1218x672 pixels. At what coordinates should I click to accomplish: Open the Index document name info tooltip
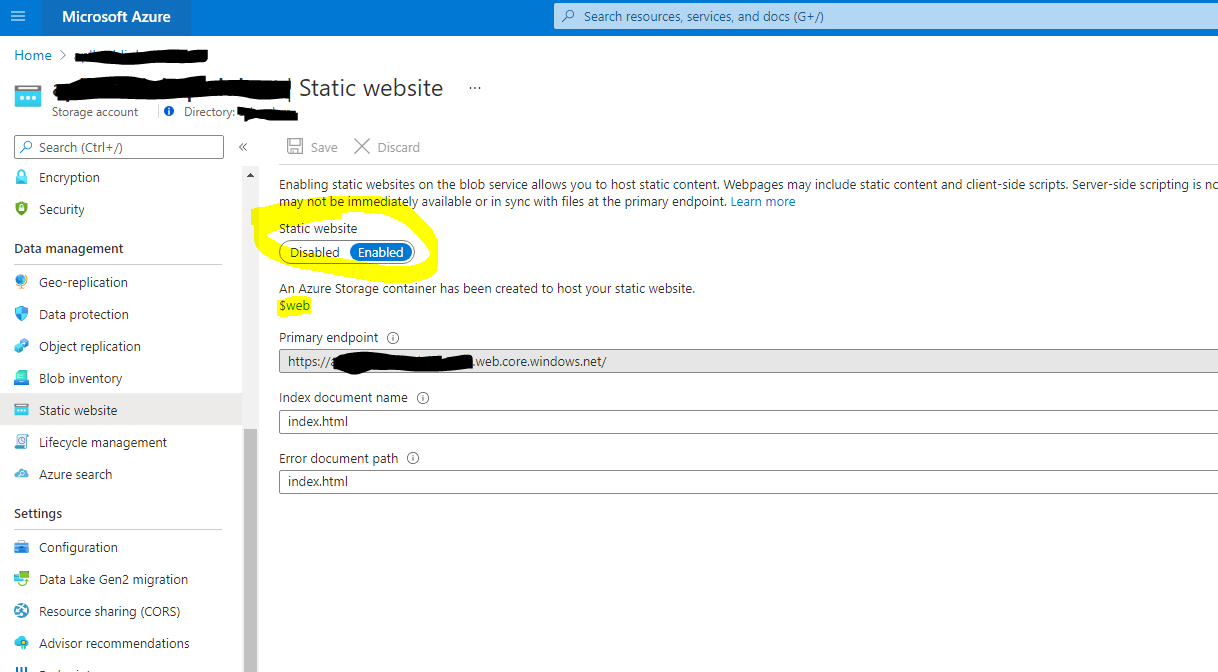[x=421, y=397]
